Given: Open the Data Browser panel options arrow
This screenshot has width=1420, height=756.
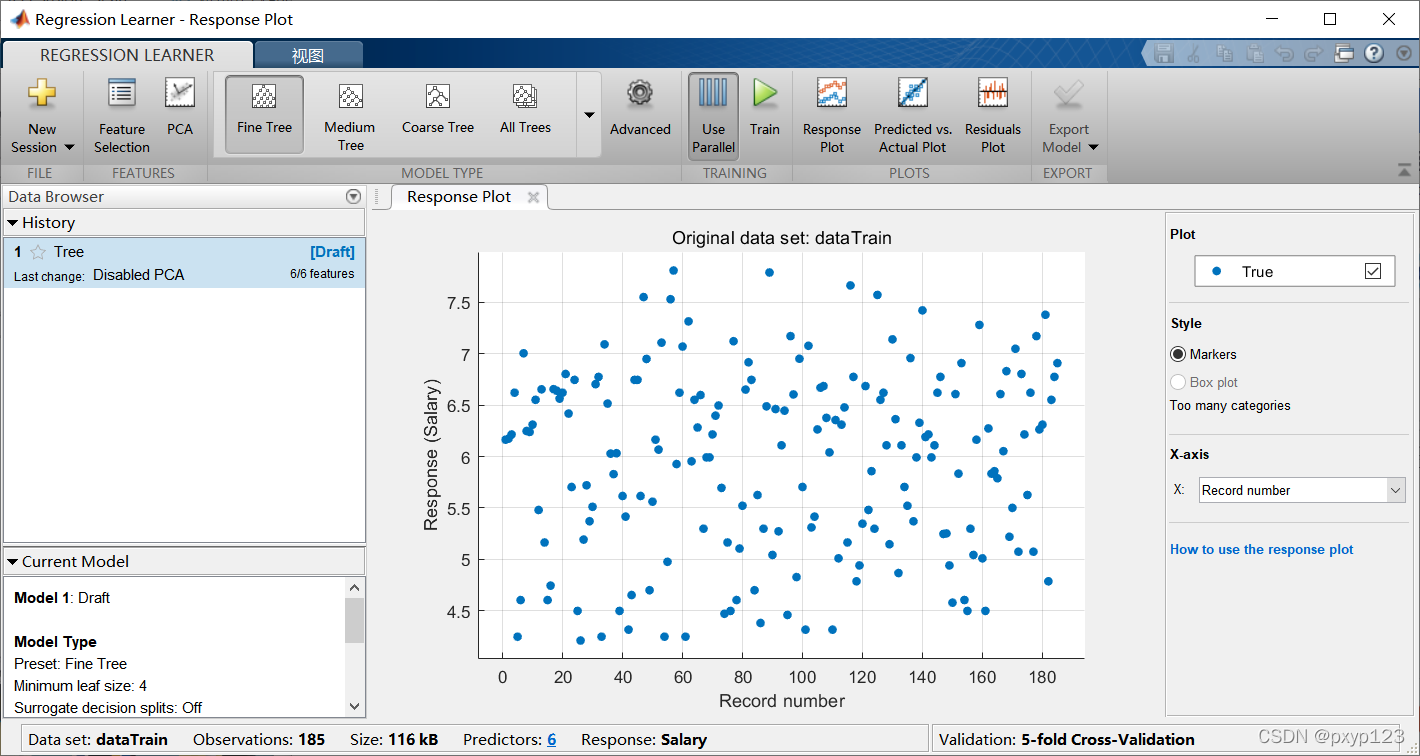Looking at the screenshot, I should coord(352,197).
